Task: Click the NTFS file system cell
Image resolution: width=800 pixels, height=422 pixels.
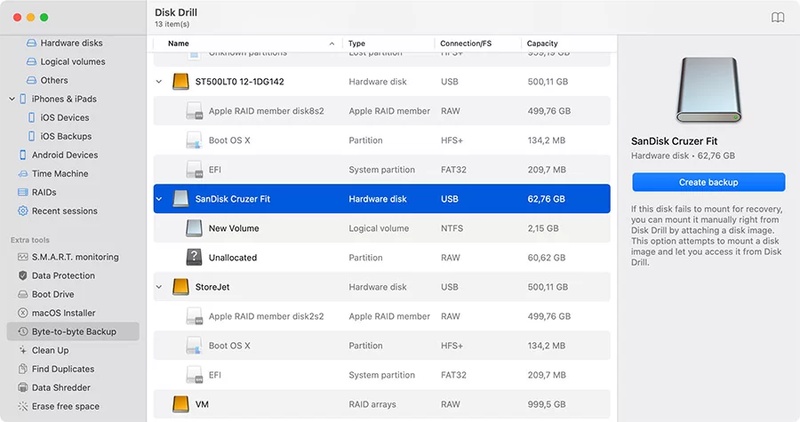Action: point(452,228)
